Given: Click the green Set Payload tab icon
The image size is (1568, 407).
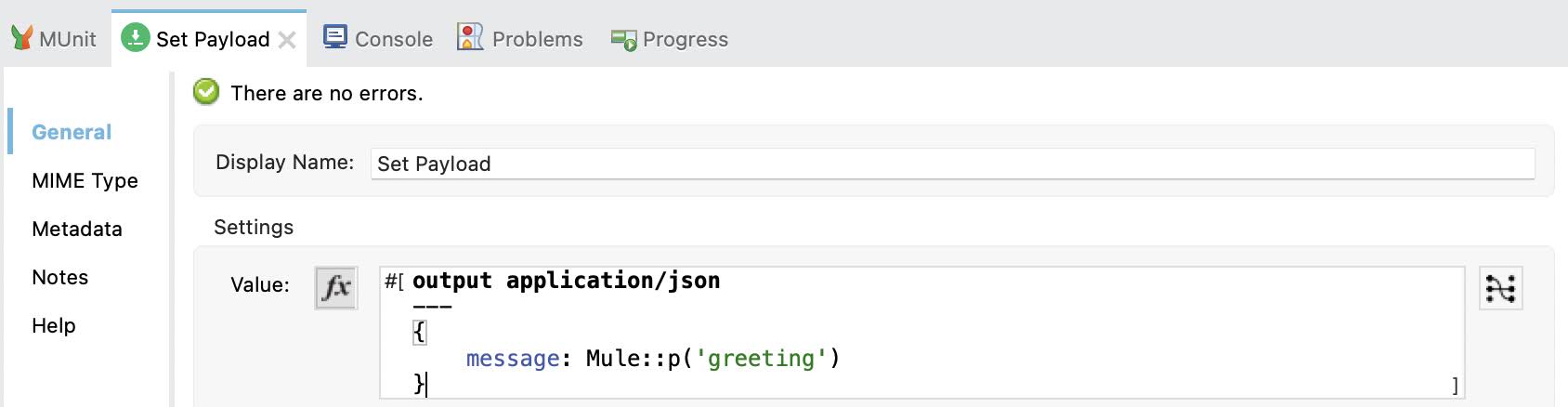Looking at the screenshot, I should [136, 38].
